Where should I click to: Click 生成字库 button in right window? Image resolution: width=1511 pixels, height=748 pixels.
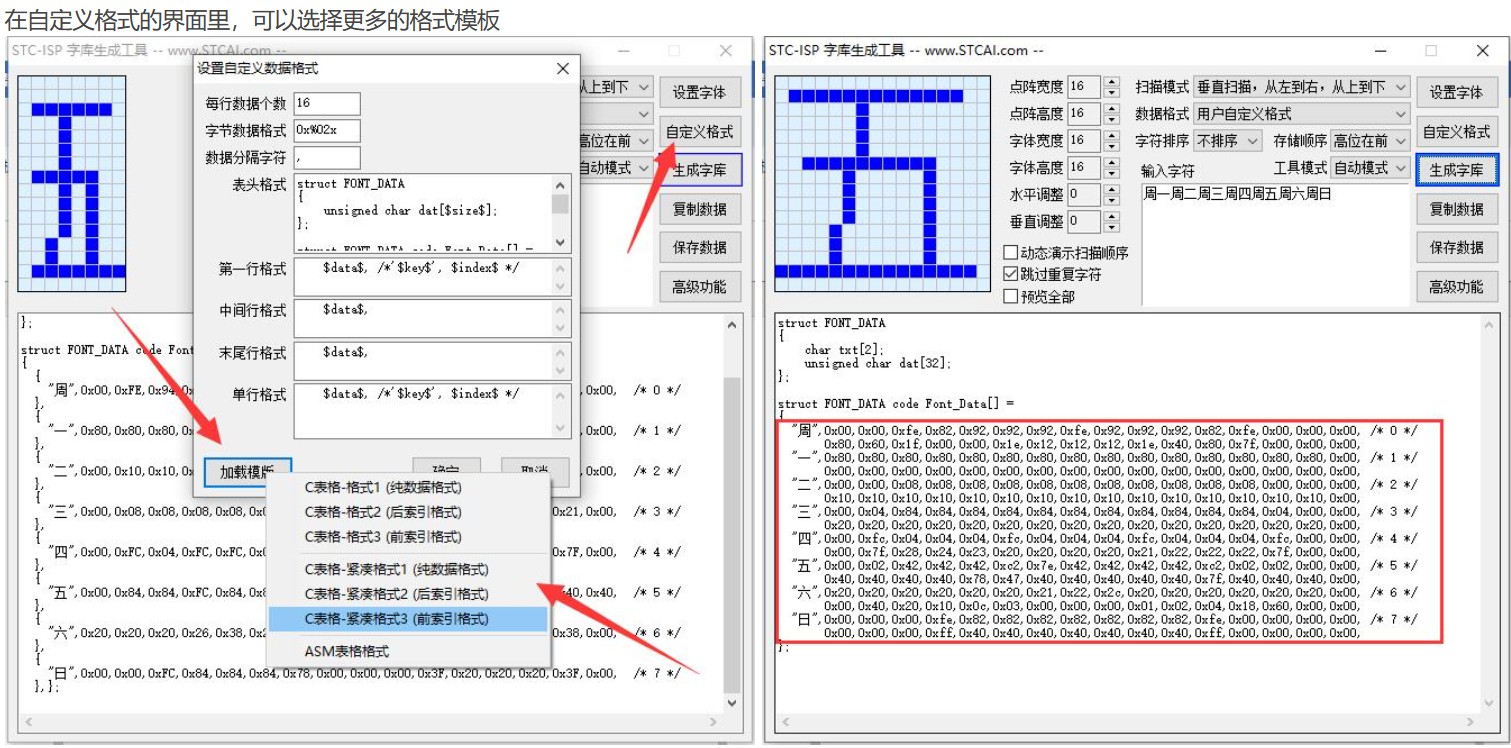point(1455,170)
